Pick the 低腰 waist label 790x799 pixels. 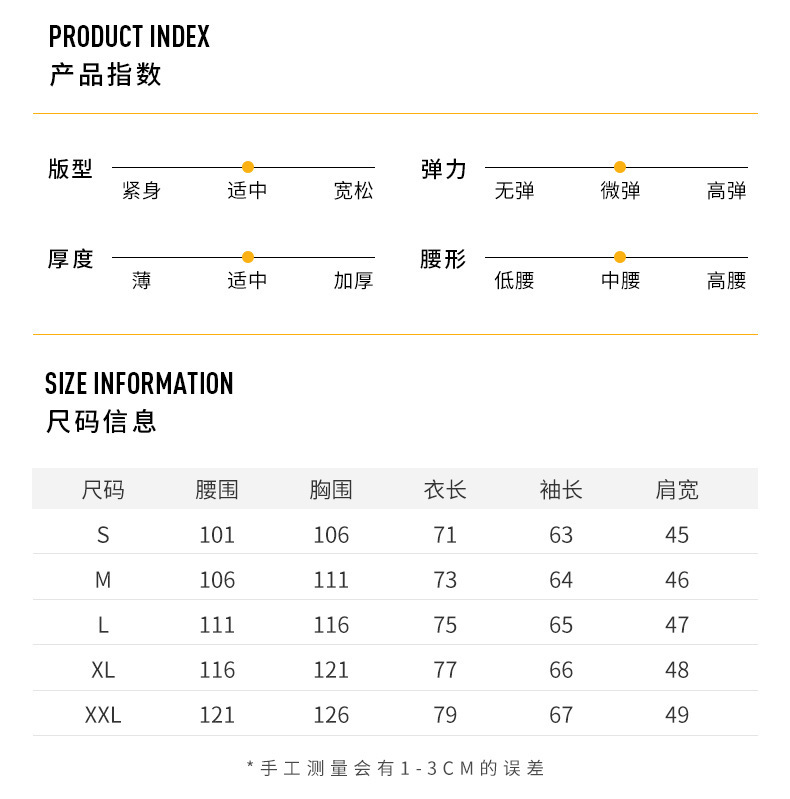(x=514, y=281)
